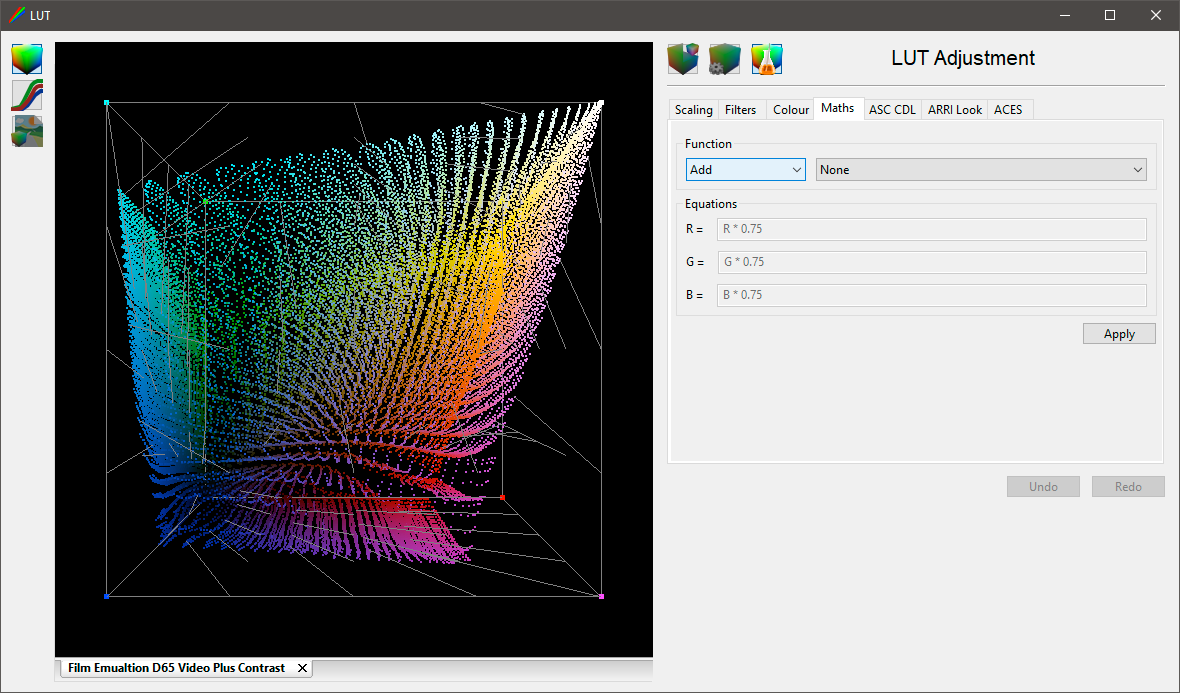Click the Apply button
1180x693 pixels.
[1119, 333]
